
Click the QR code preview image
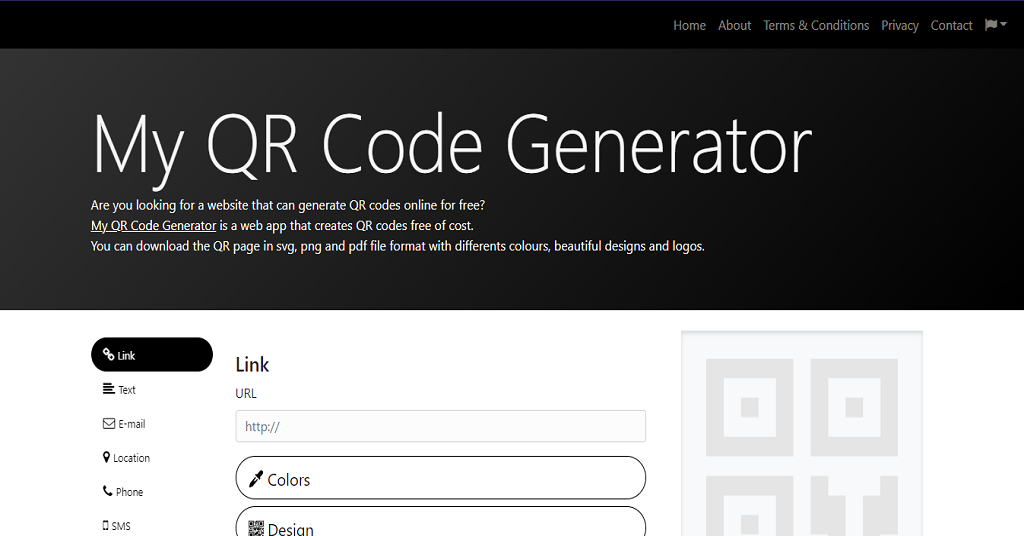pyautogui.click(x=802, y=434)
